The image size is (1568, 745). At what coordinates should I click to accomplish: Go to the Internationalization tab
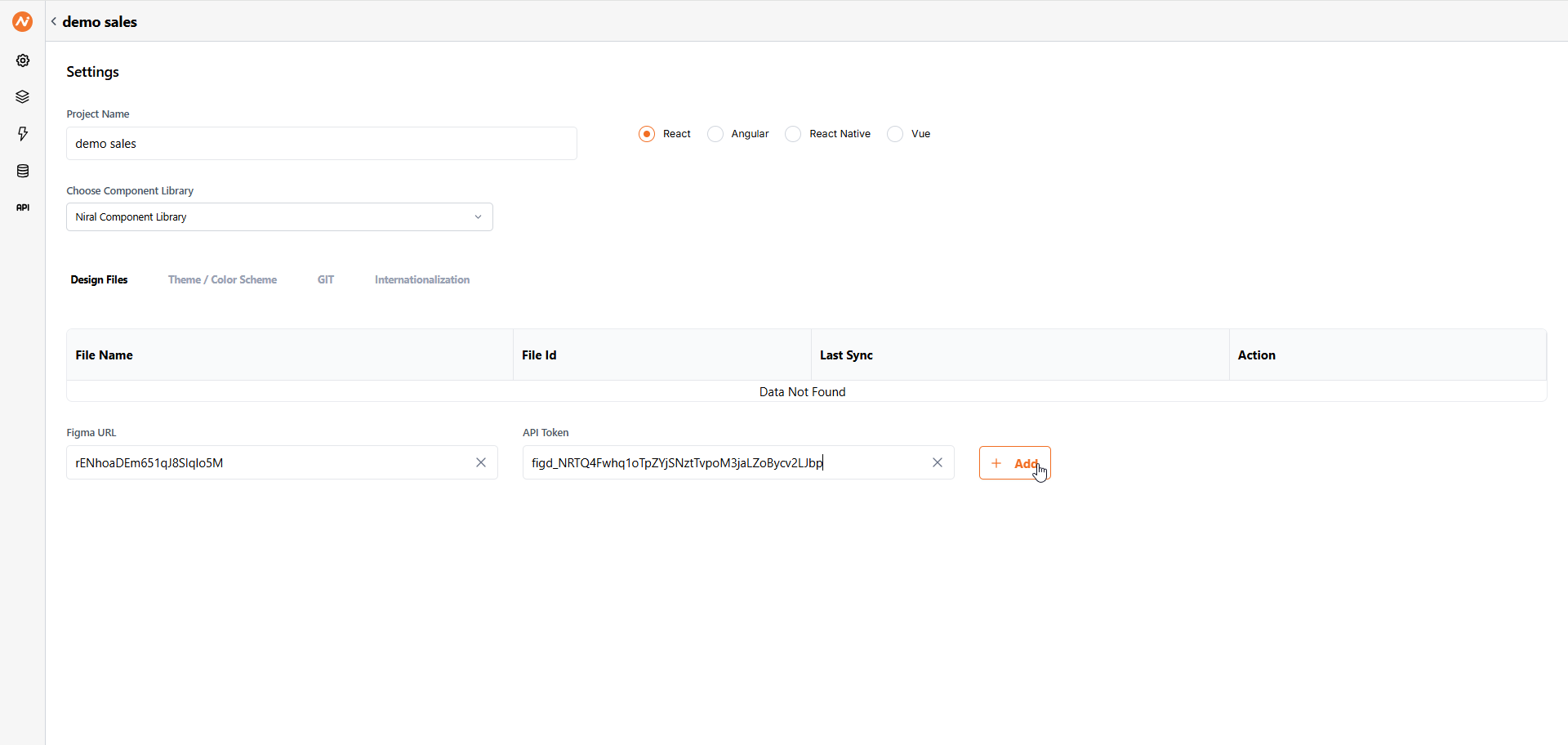[421, 279]
